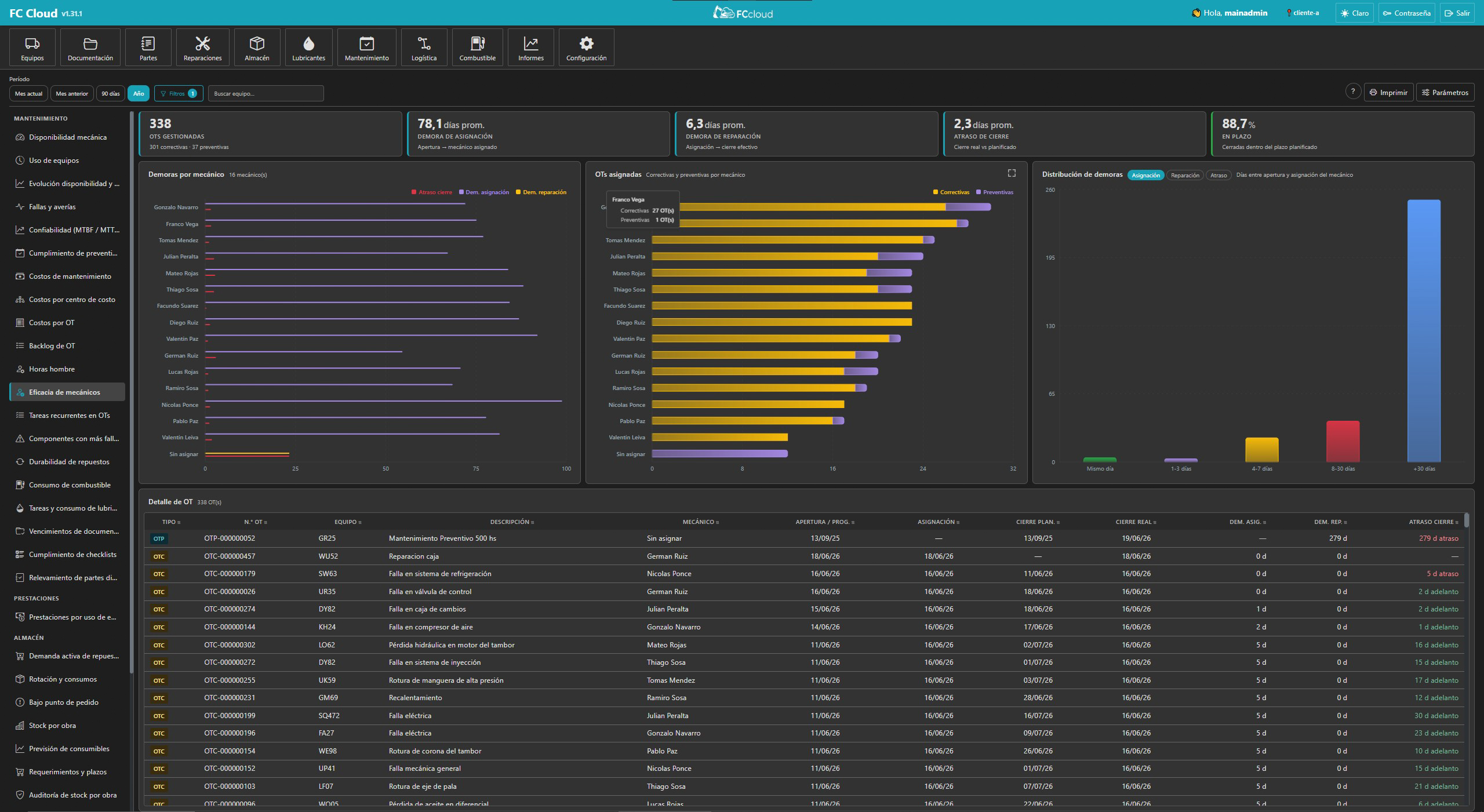Viewport: 1484px width, 812px height.
Task: Click the help question mark icon
Action: (x=1352, y=92)
